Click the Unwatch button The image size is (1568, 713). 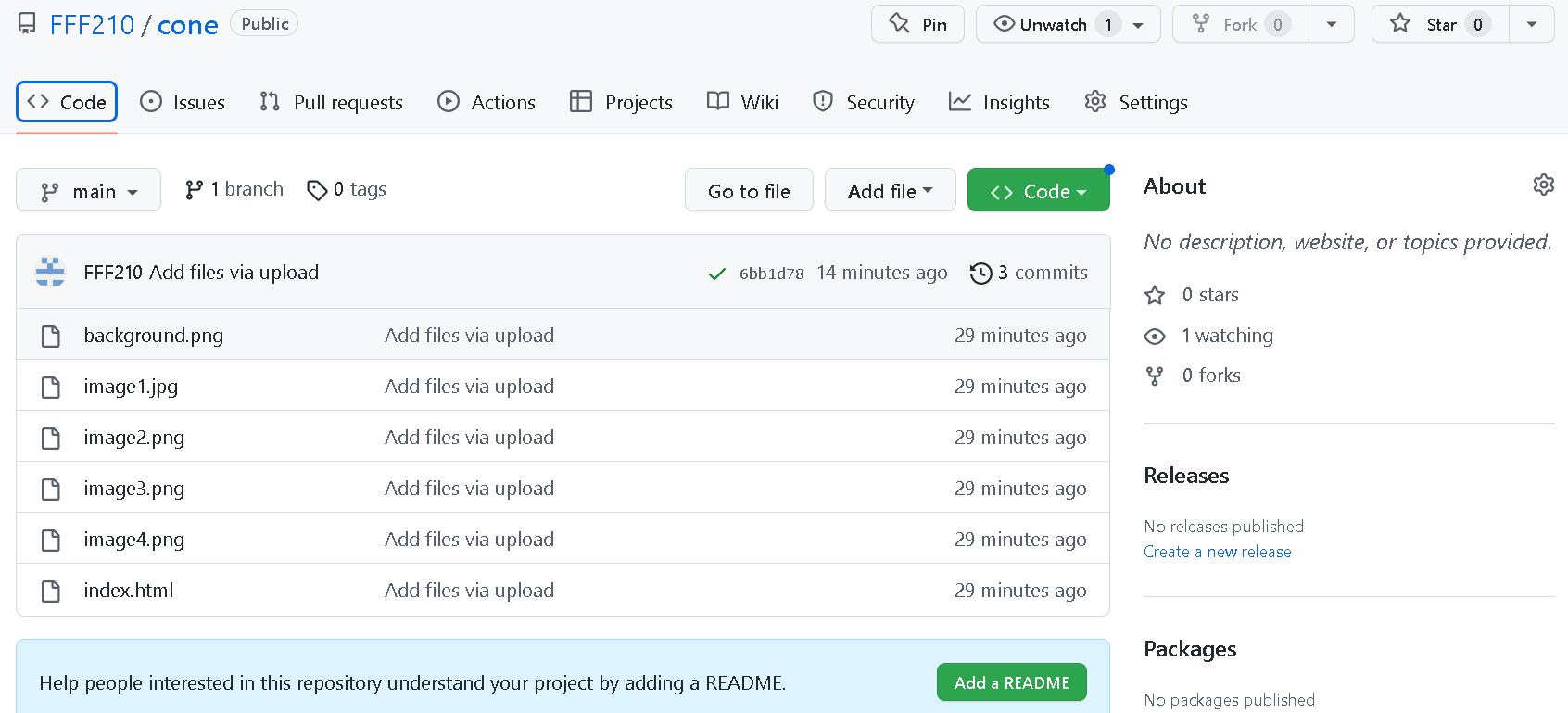(x=1069, y=24)
